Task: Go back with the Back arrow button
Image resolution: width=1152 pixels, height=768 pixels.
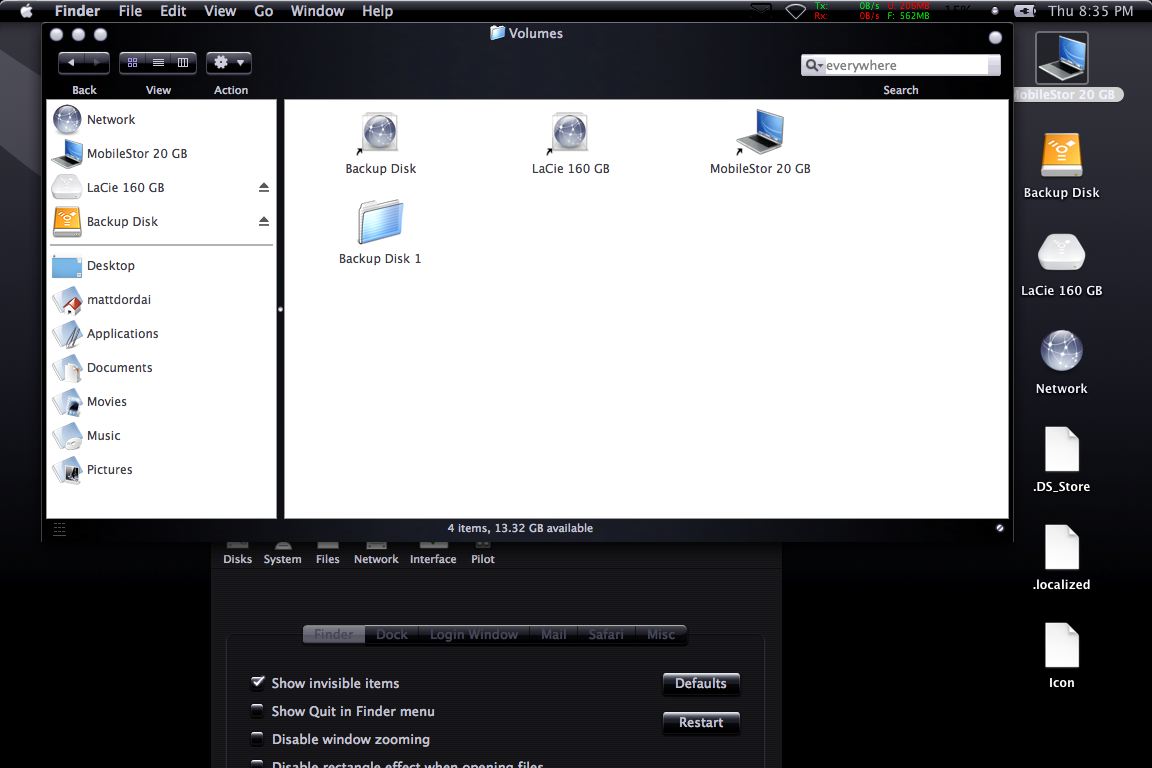Action: [71, 63]
